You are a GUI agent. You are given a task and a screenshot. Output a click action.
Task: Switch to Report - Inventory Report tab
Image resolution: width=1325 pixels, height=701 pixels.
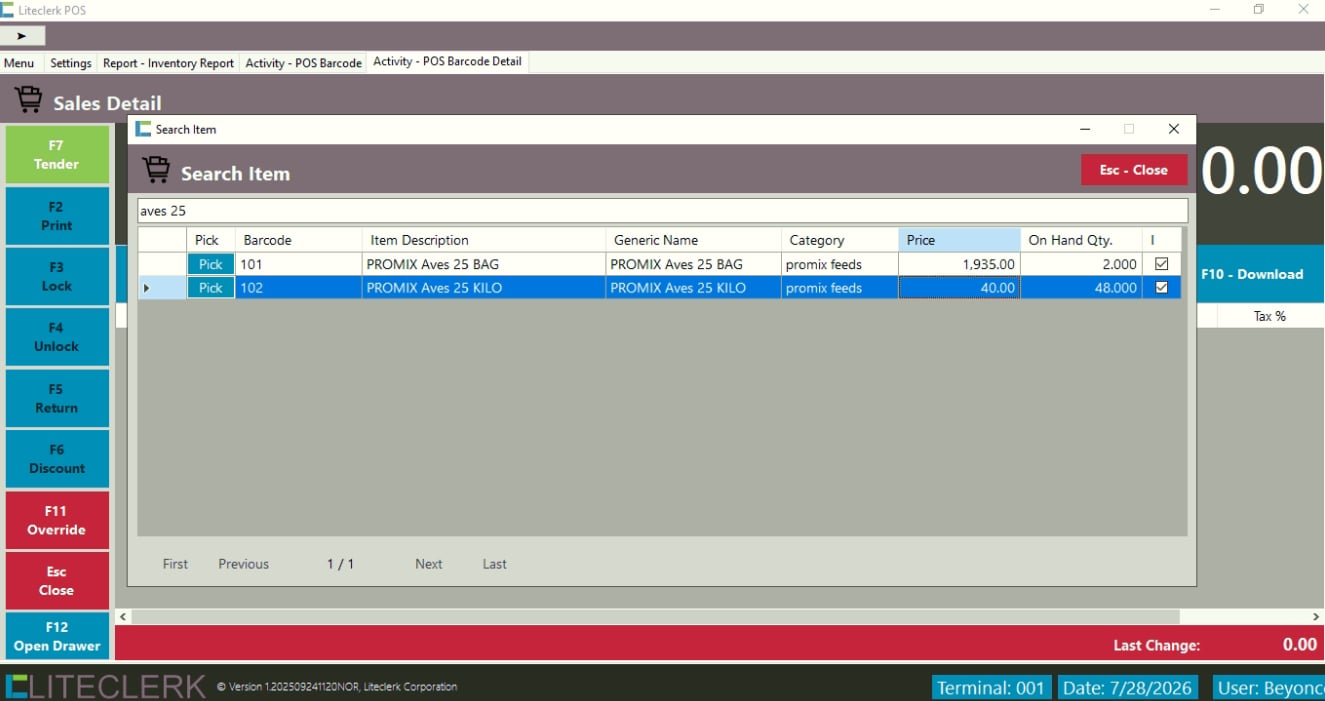[x=168, y=63]
